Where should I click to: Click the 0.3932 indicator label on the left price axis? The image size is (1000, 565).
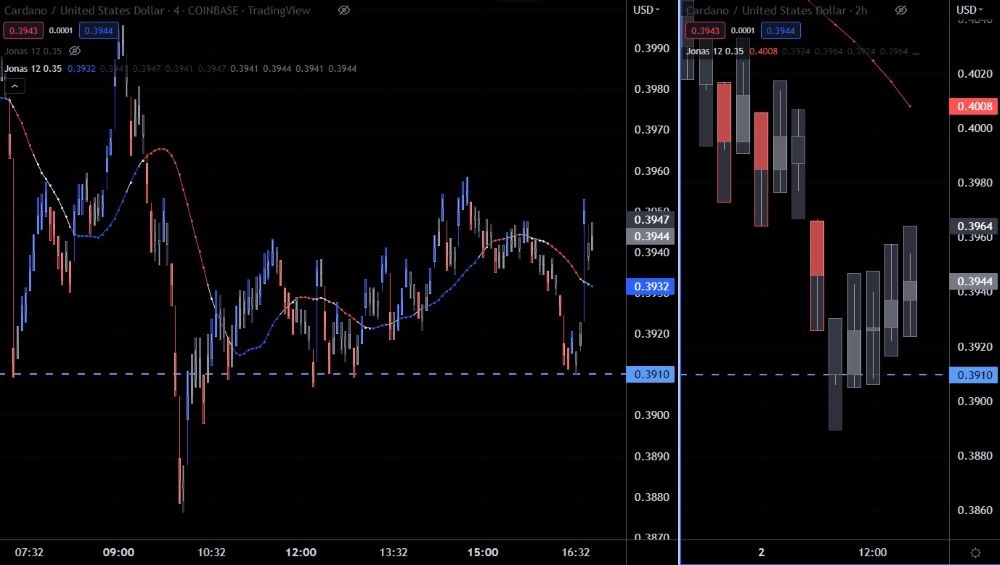[x=651, y=286]
